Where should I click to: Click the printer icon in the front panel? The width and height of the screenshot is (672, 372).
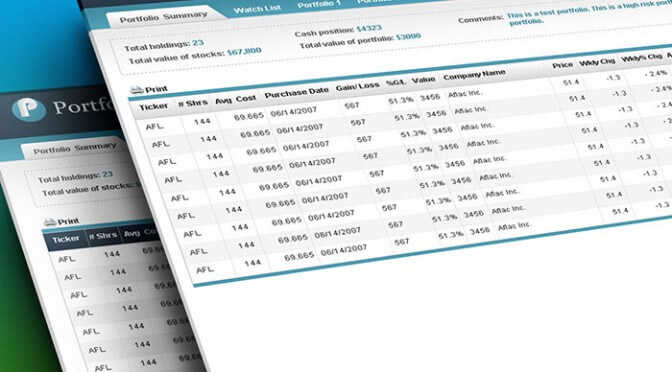click(x=137, y=90)
